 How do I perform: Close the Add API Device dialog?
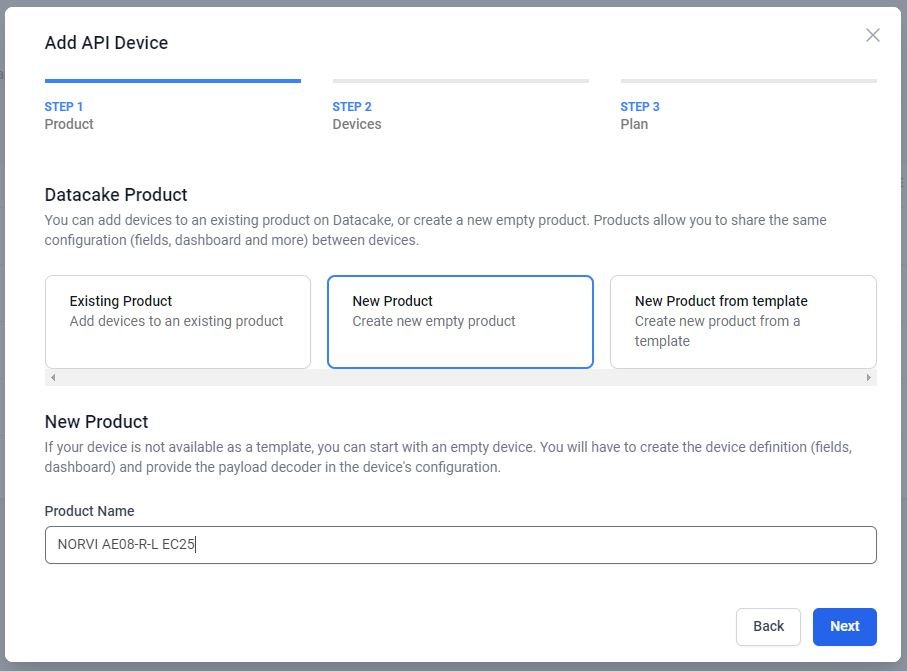[872, 35]
